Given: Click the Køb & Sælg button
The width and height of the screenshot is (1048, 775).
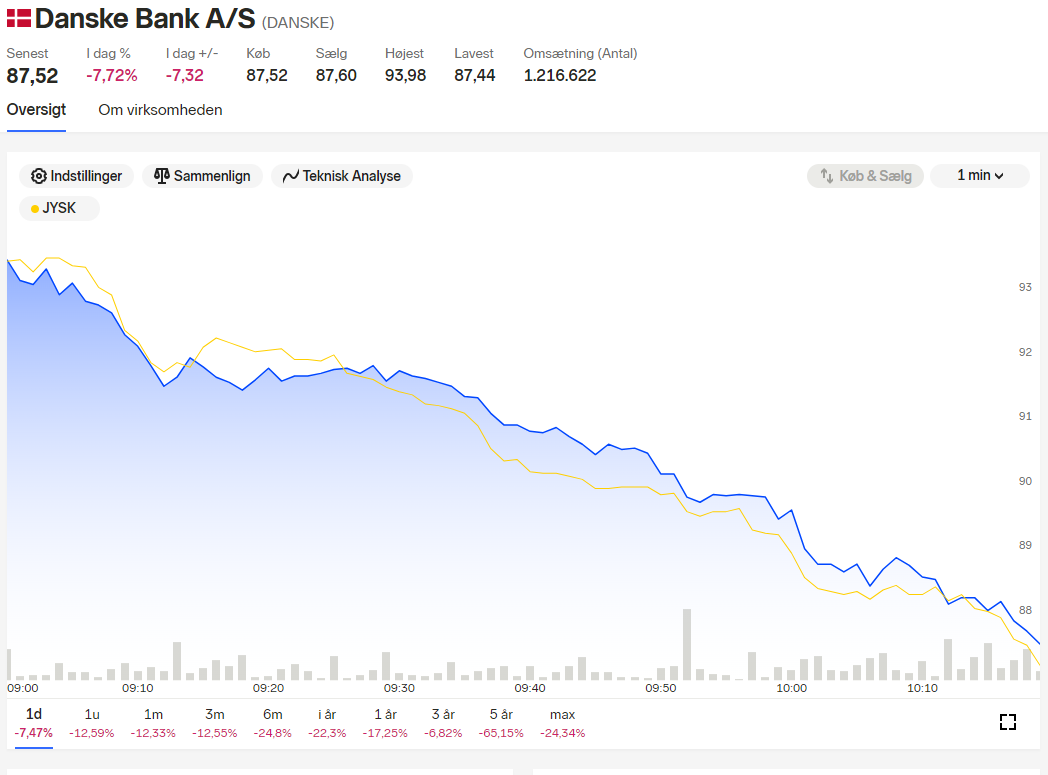Looking at the screenshot, I should tap(865, 176).
